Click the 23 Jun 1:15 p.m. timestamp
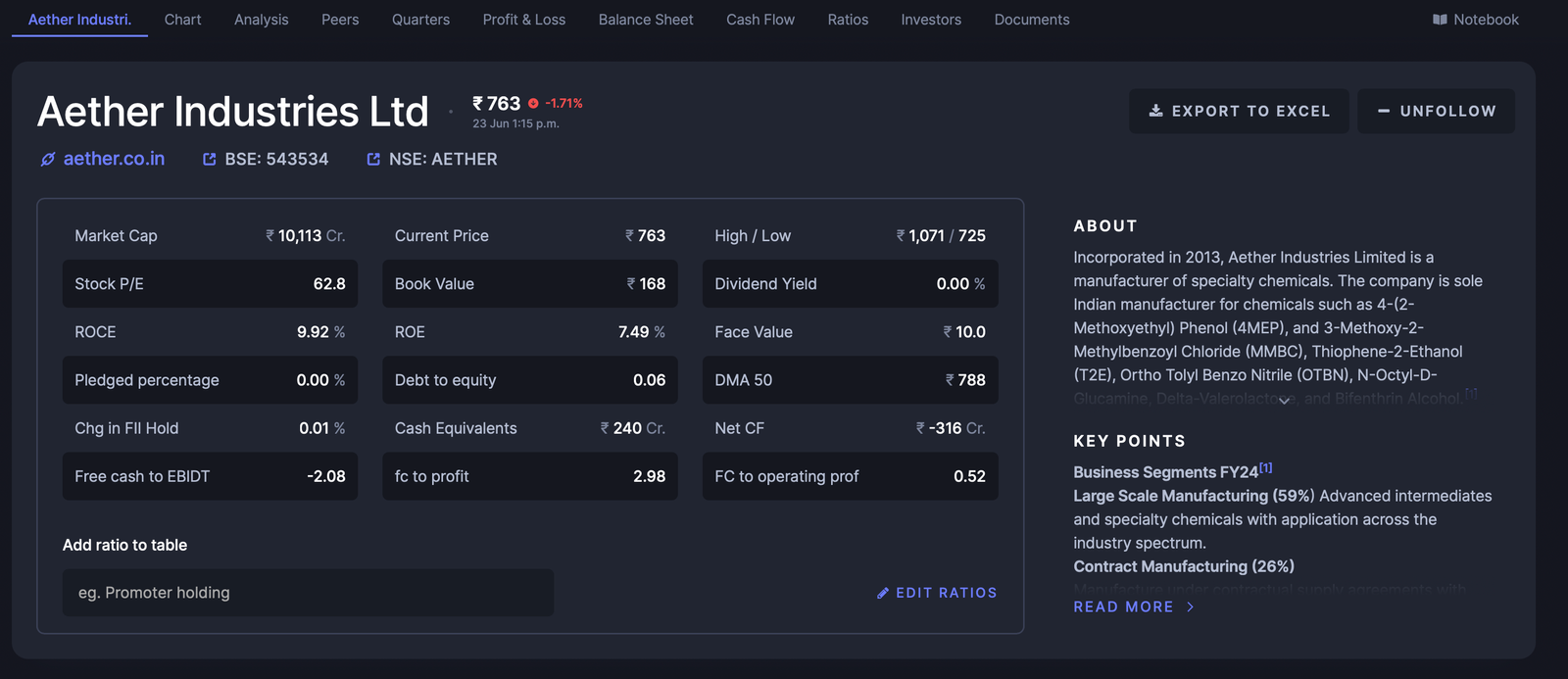Viewport: 1568px width, 679px height. (515, 123)
